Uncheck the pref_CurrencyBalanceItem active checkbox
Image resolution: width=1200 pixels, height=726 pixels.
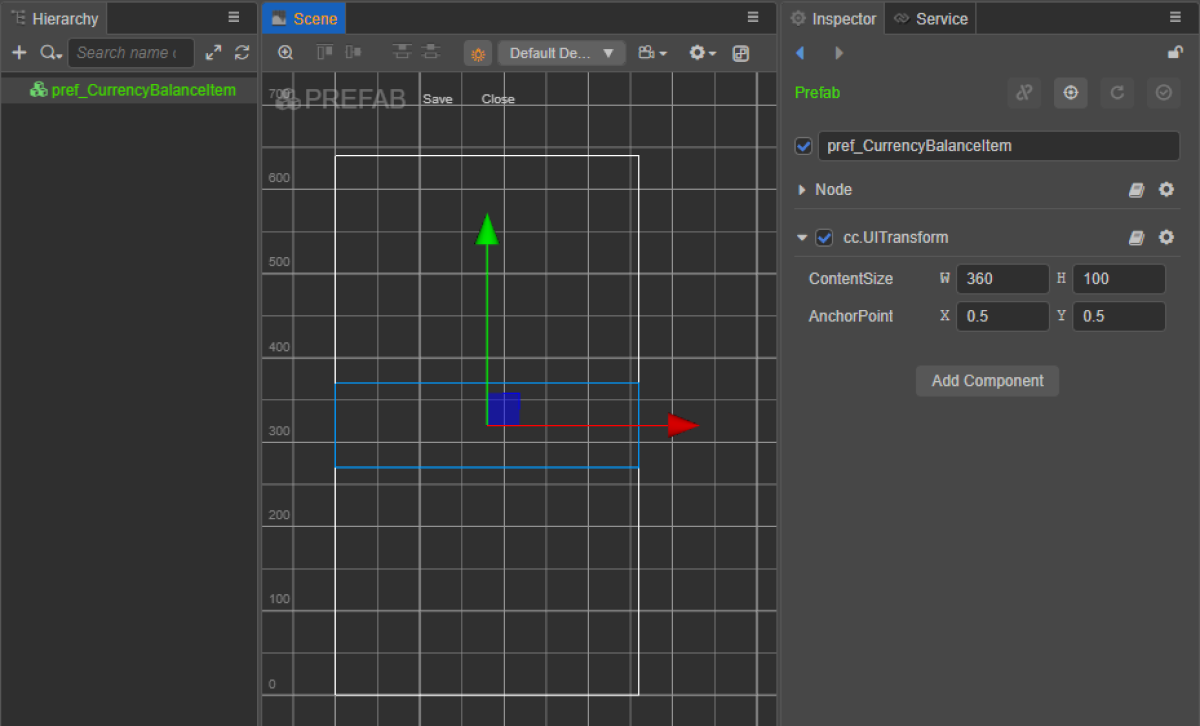[x=803, y=146]
